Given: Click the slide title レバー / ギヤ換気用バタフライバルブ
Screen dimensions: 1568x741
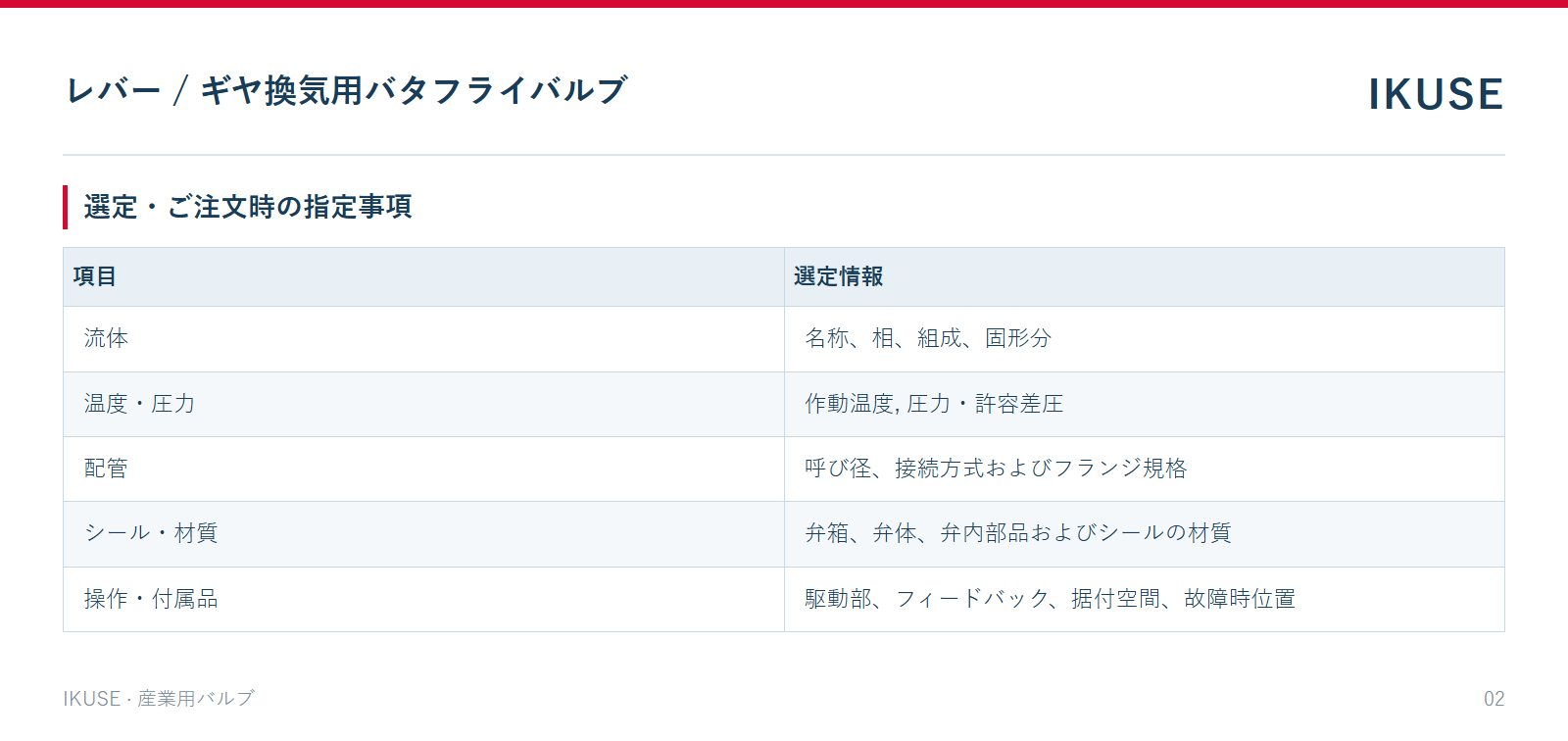Looking at the screenshot, I should tap(346, 90).
